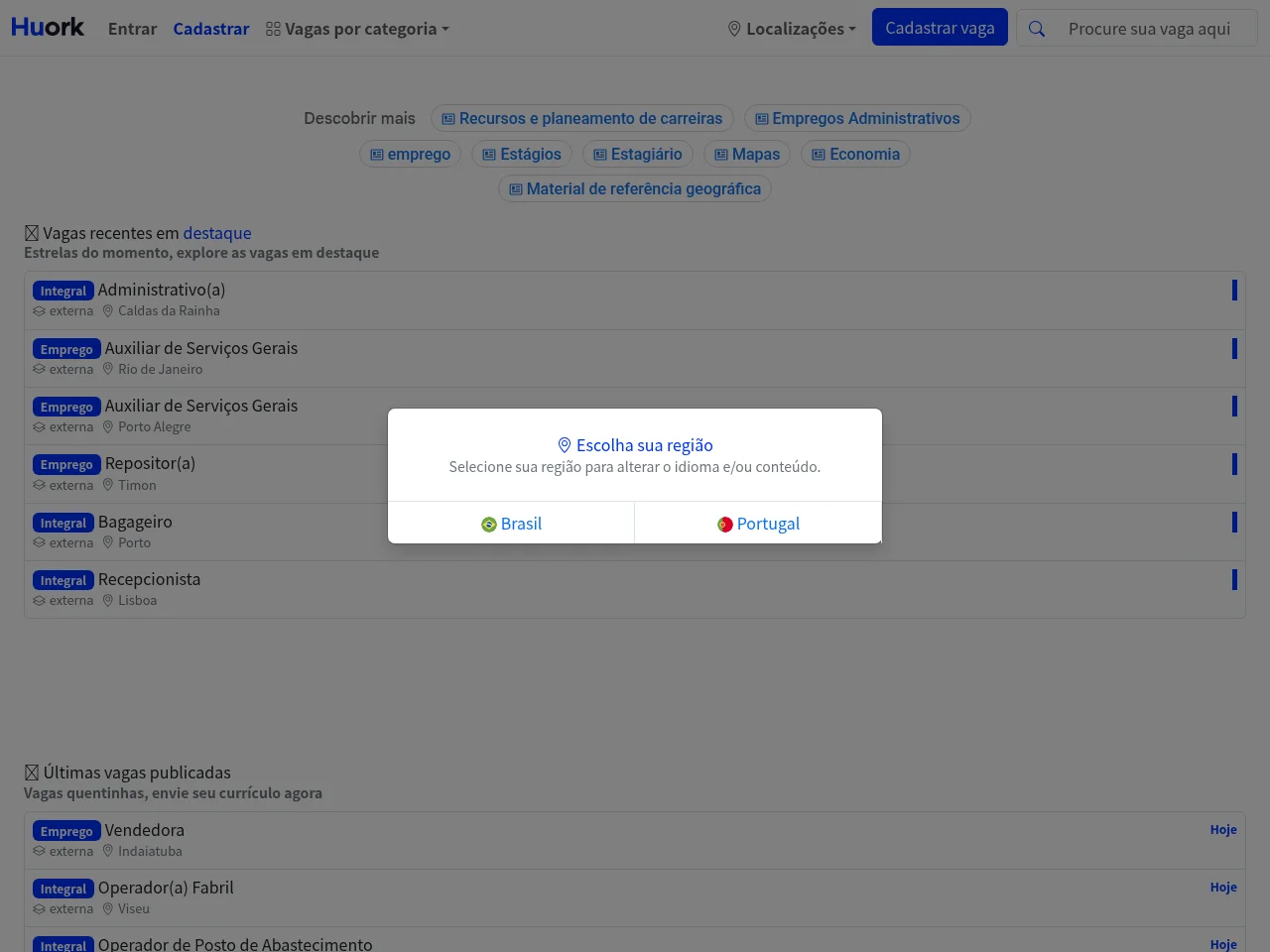This screenshot has height=952, width=1270.
Task: Open the destaque link
Action: pyautogui.click(x=217, y=233)
